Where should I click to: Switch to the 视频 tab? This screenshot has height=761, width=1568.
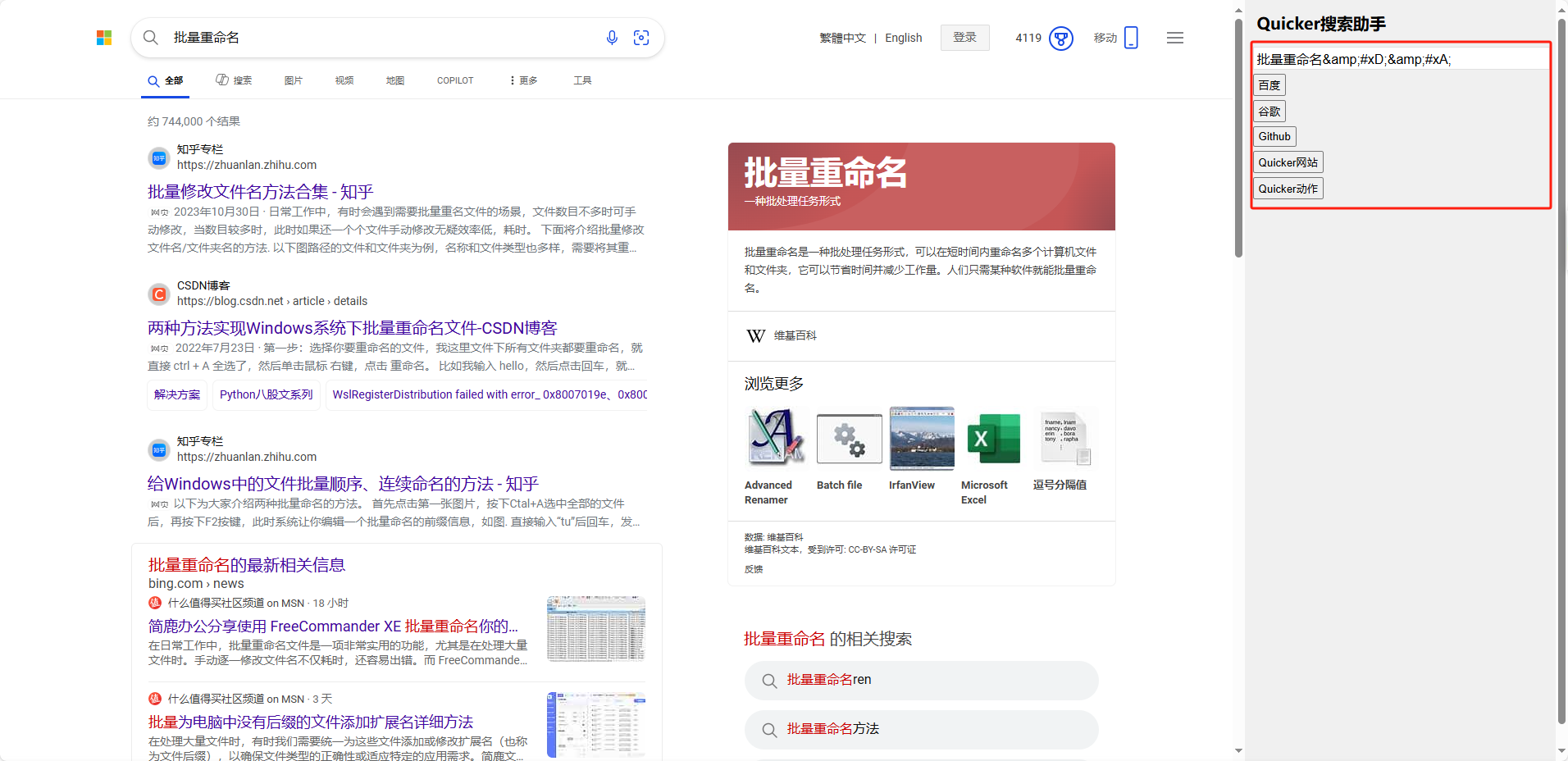pos(344,80)
